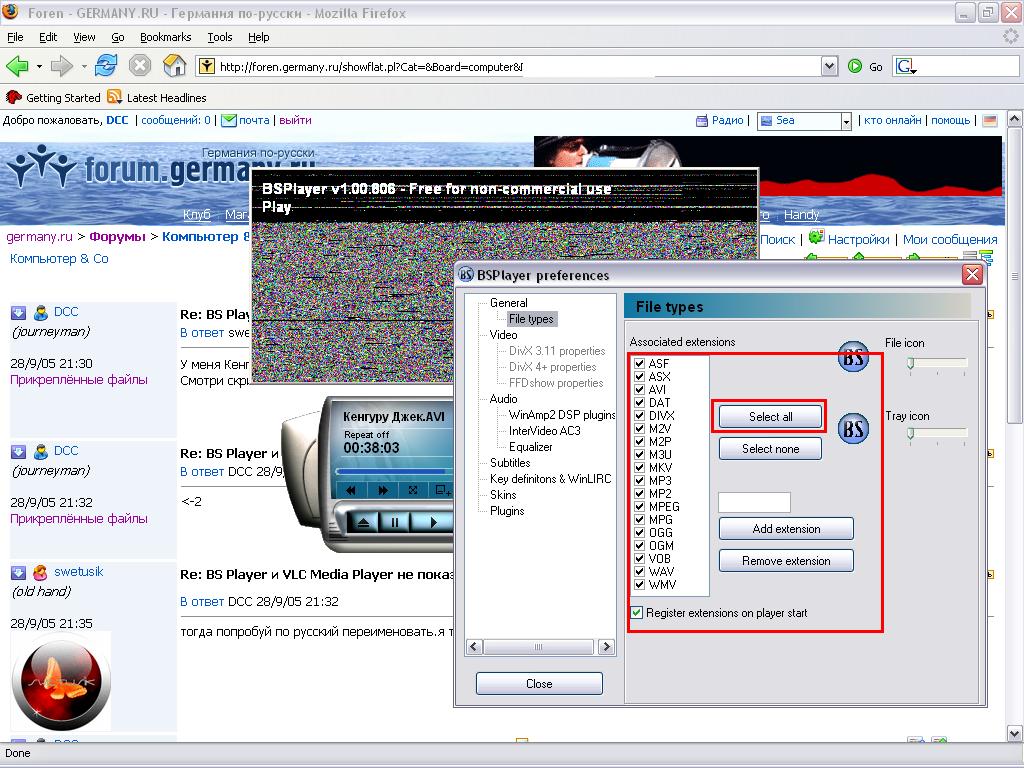The image size is (1024, 768).
Task: Uncheck the WMV extension checkbox
Action: (x=639, y=585)
